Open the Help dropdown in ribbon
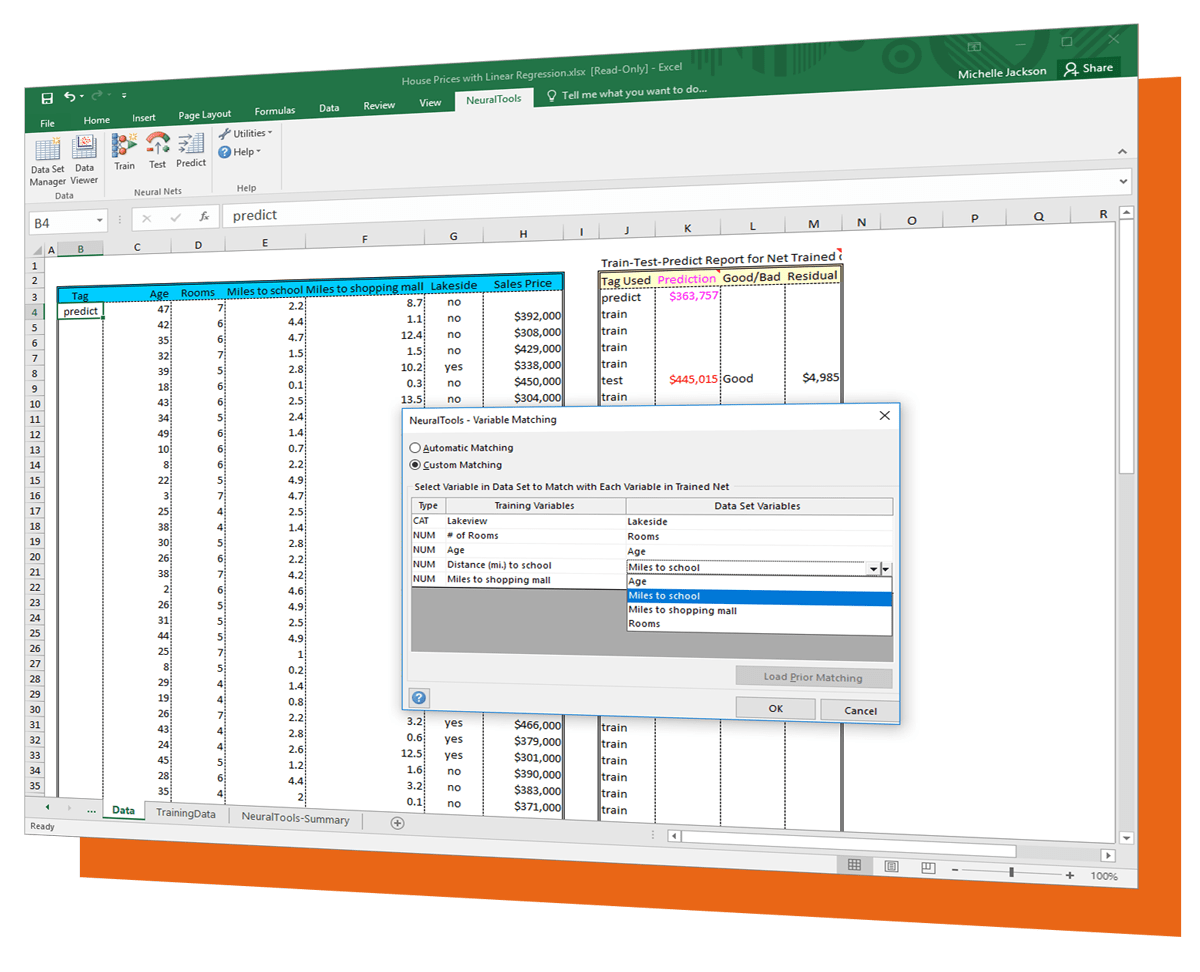 [x=239, y=152]
